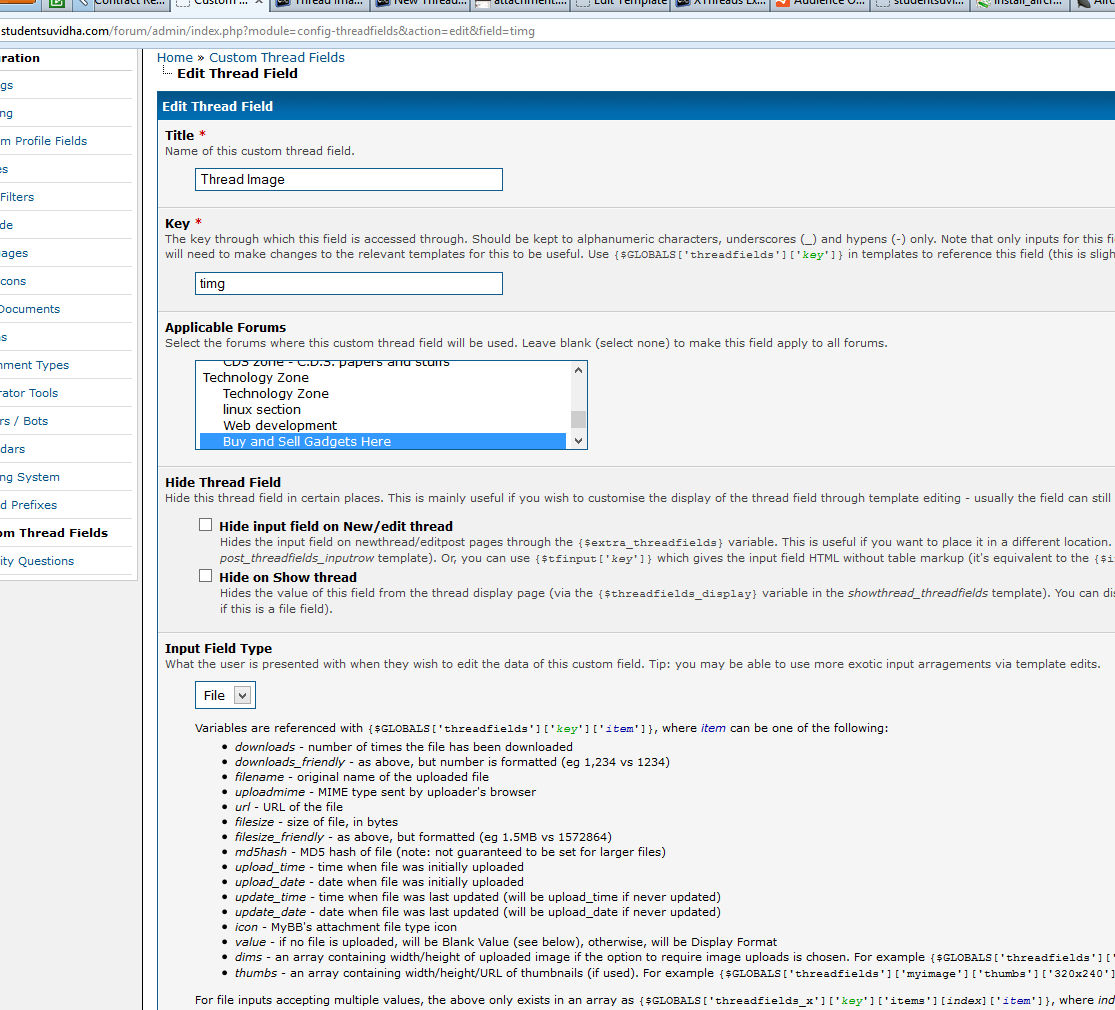Switch to the Edit Template browser tab
This screenshot has width=1115, height=1010.
coord(628,3)
